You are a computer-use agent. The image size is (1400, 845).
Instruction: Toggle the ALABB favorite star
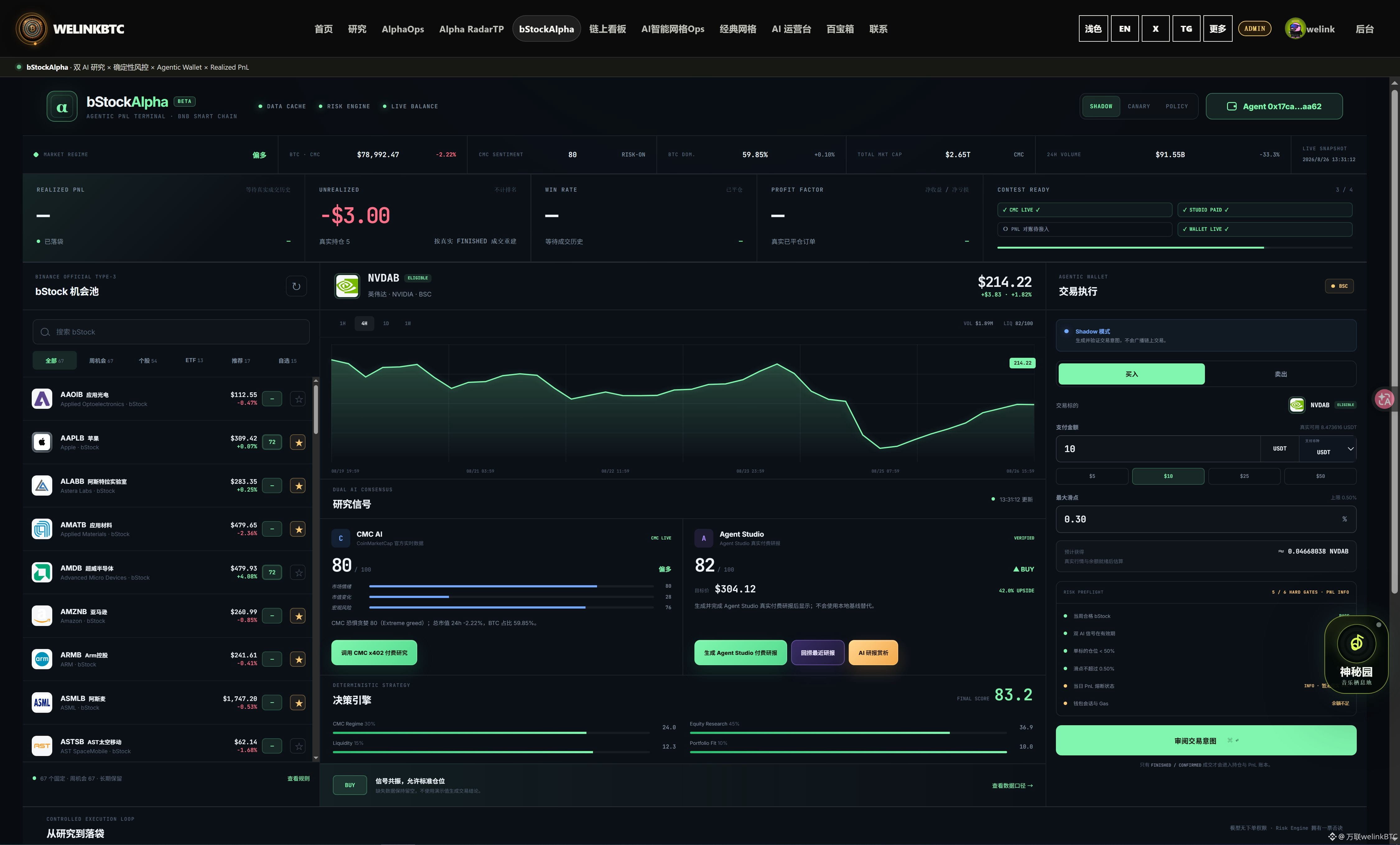298,486
